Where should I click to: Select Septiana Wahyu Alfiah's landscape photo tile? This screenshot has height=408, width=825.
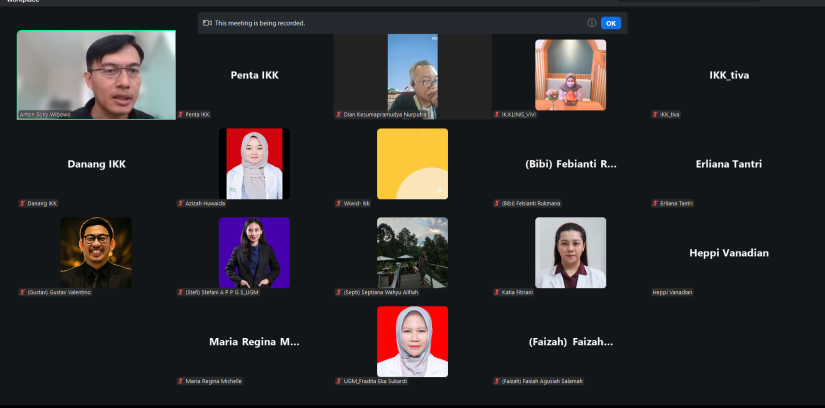412,252
